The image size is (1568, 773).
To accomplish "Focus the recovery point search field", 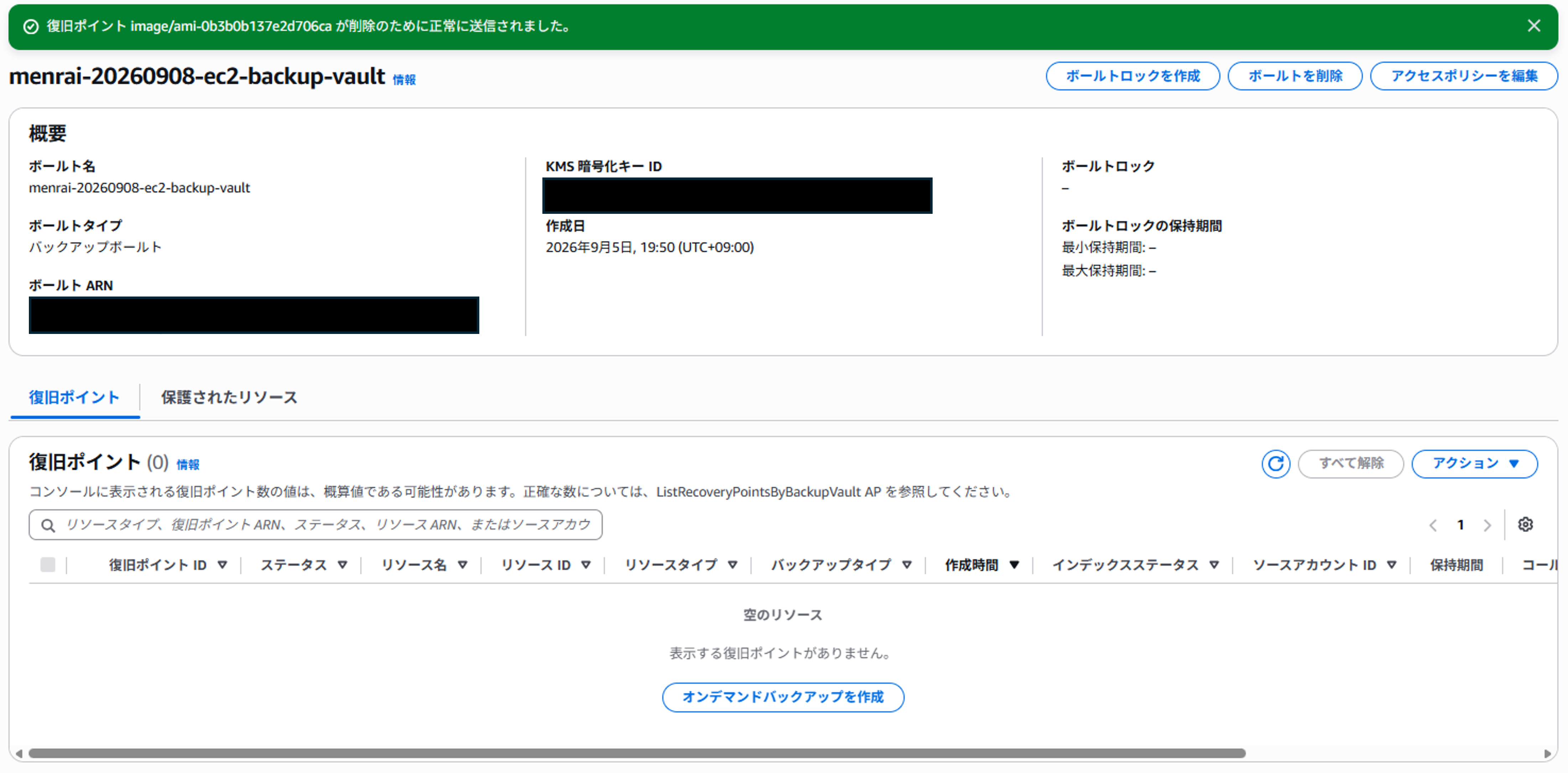I will click(315, 525).
